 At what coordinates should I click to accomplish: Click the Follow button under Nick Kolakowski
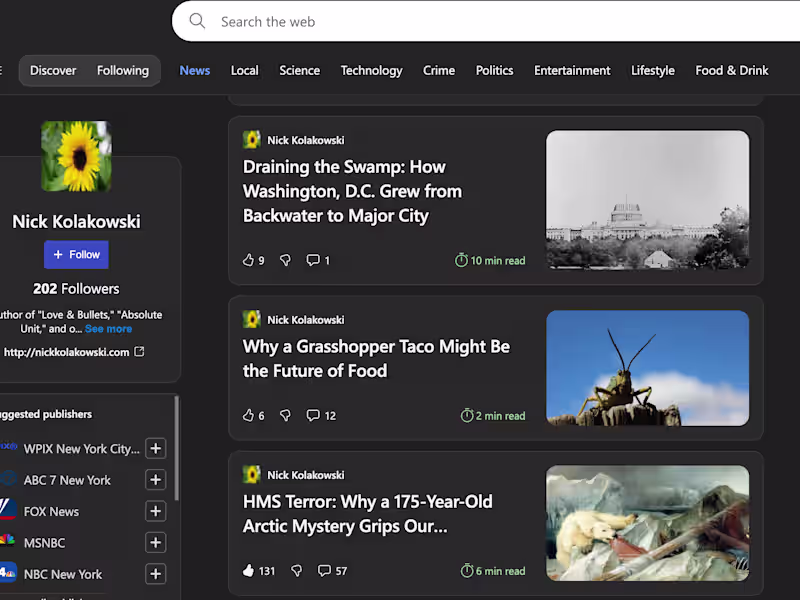pyautogui.click(x=76, y=254)
